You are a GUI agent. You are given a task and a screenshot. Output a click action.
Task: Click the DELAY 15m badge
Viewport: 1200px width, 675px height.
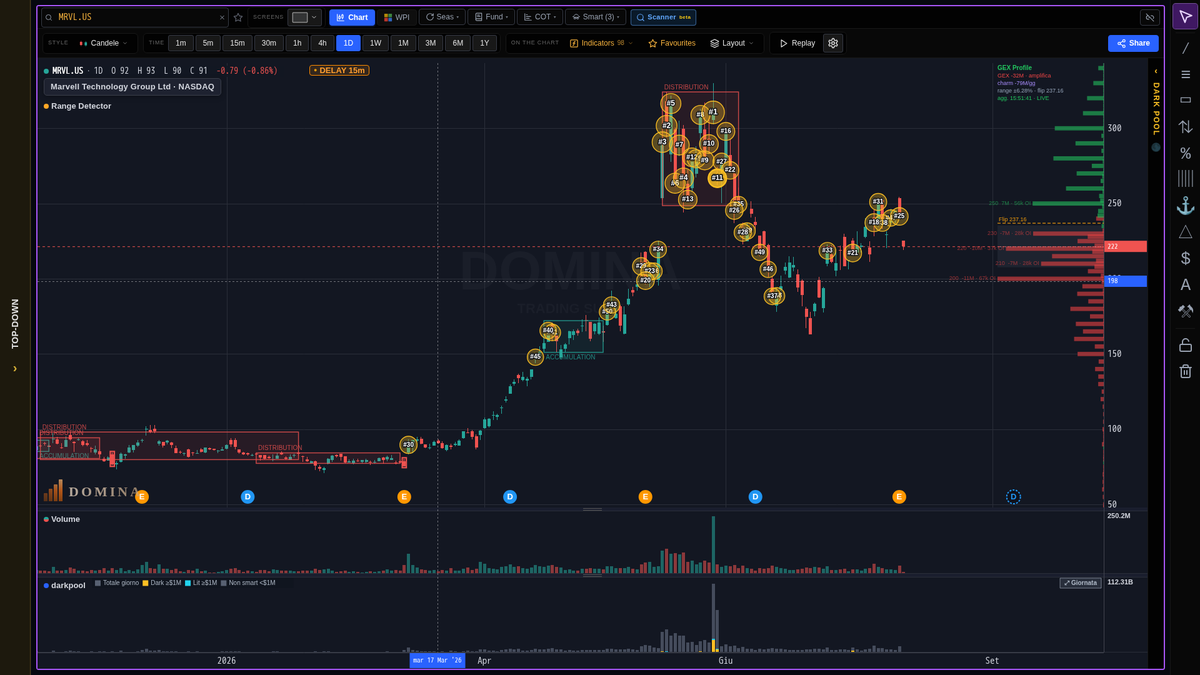339,70
